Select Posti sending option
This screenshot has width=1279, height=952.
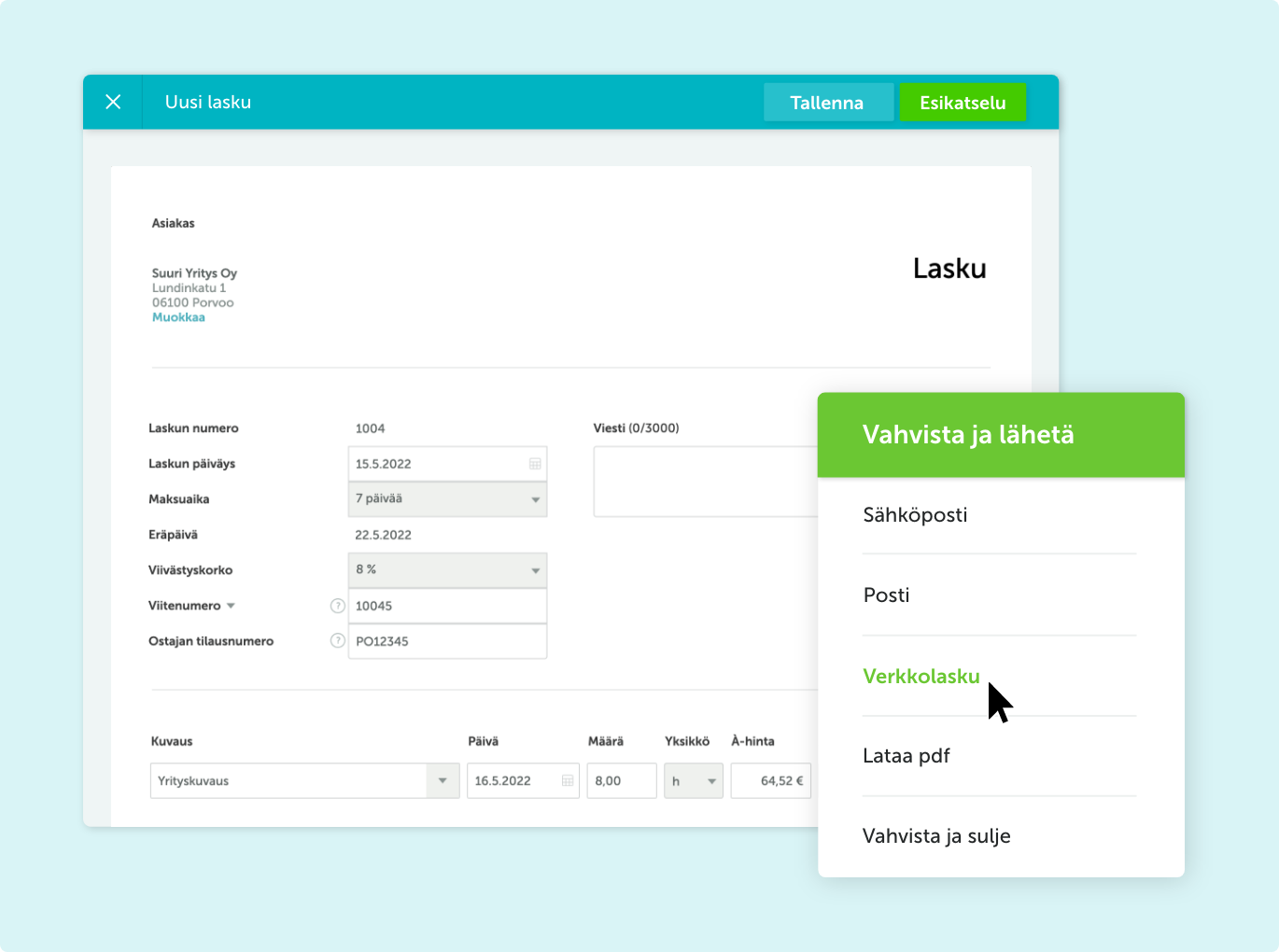pyautogui.click(x=886, y=595)
